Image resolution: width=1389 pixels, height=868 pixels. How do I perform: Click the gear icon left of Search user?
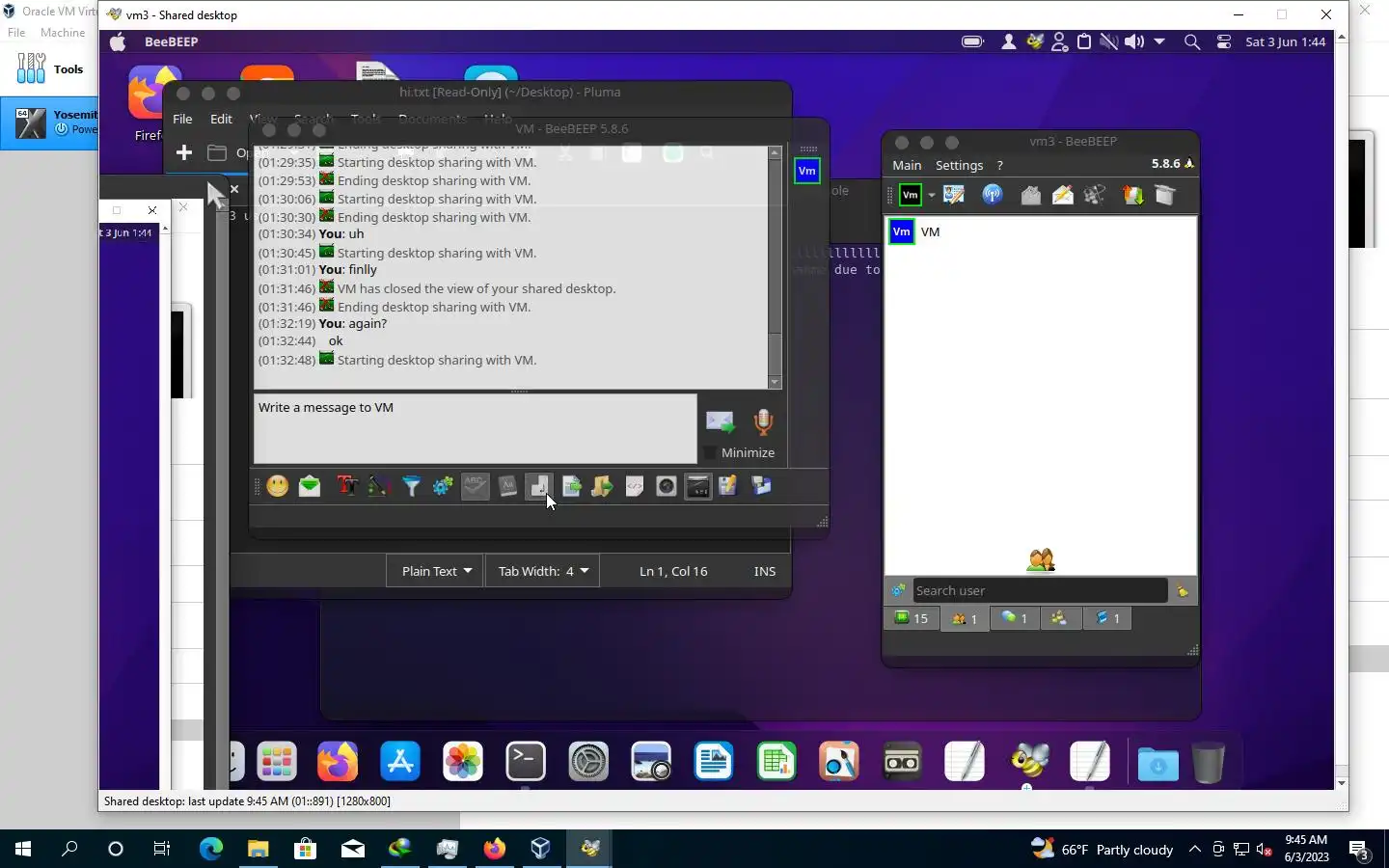pyautogui.click(x=898, y=590)
